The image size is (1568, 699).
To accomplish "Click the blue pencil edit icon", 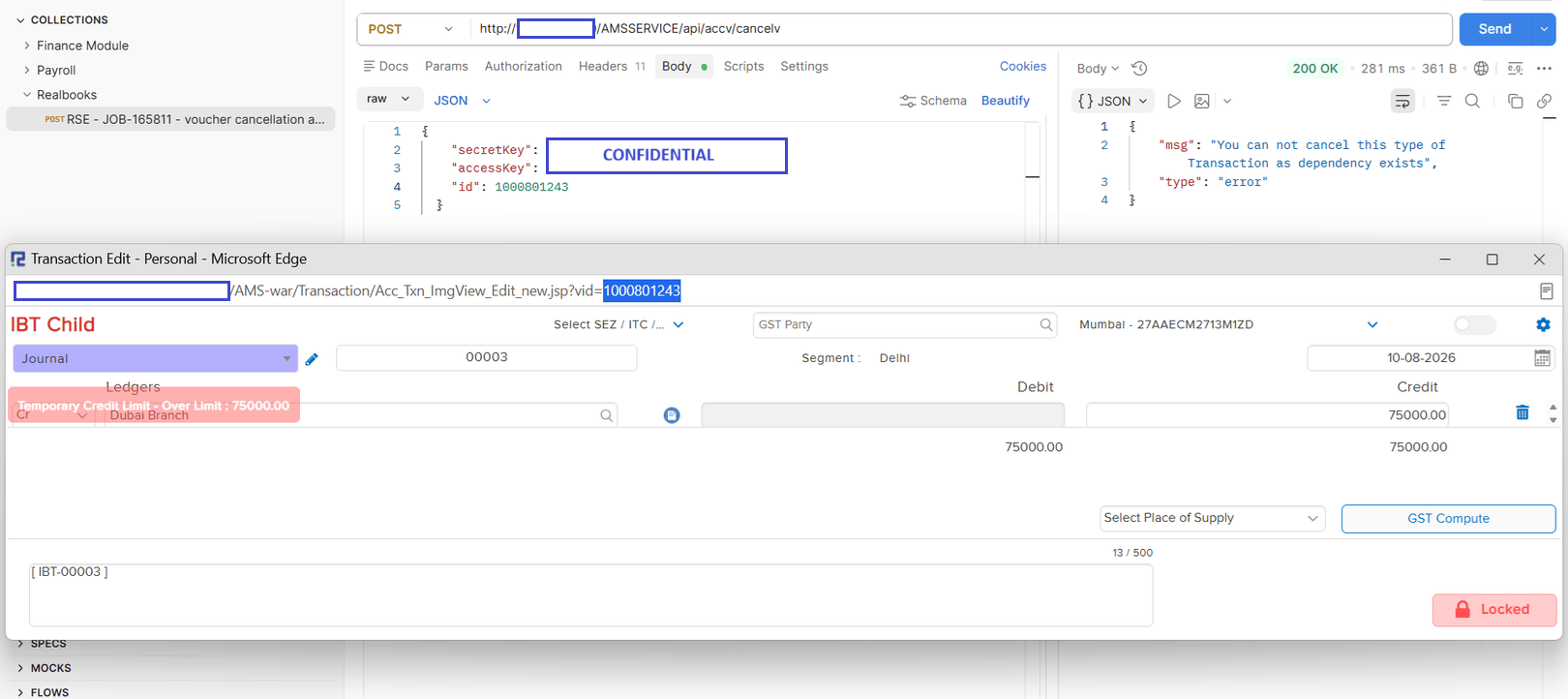I will pyautogui.click(x=312, y=359).
